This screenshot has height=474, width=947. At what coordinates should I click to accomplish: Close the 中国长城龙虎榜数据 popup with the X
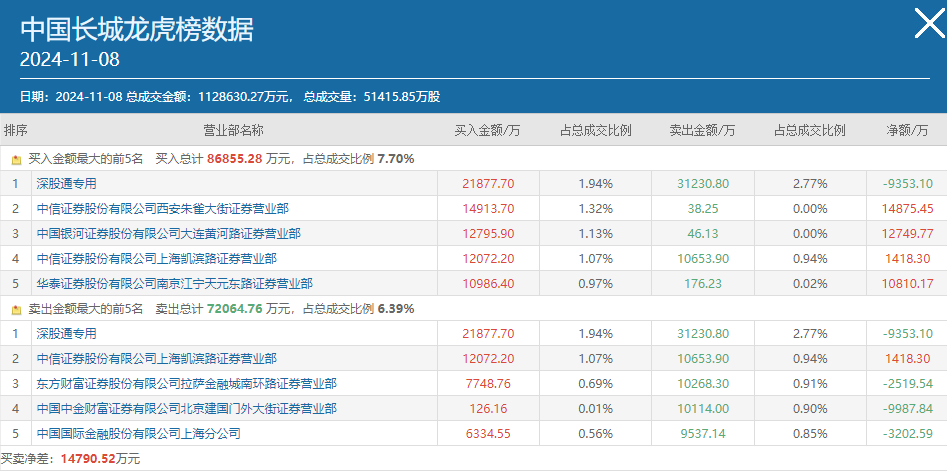coord(929,24)
